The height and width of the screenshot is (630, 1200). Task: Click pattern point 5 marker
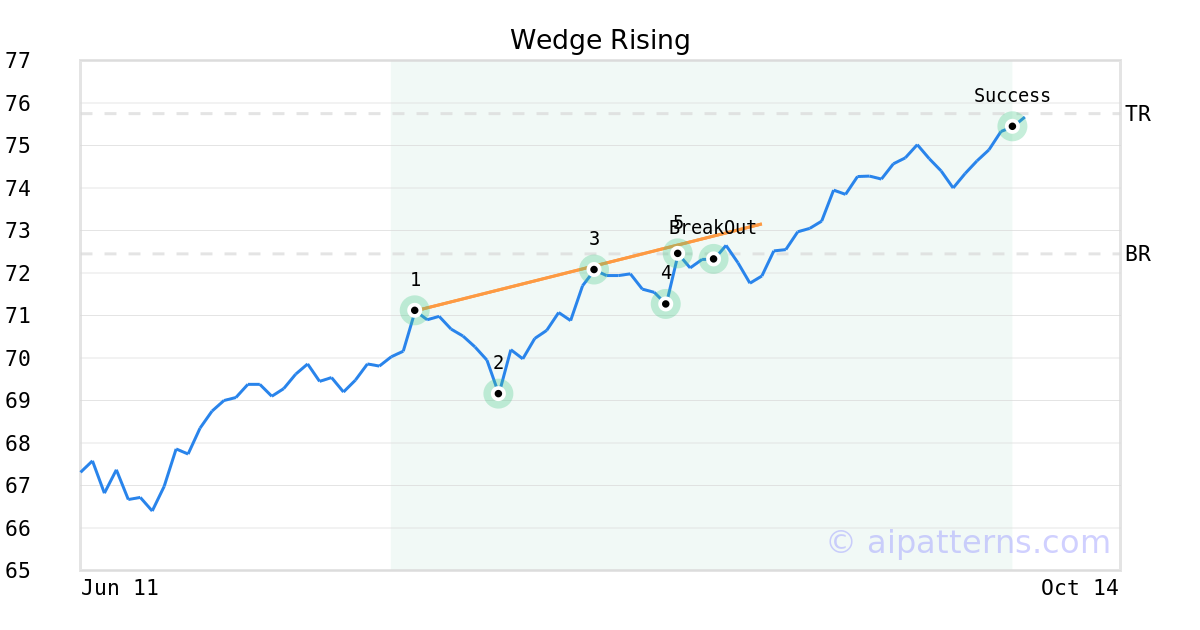coord(677,253)
